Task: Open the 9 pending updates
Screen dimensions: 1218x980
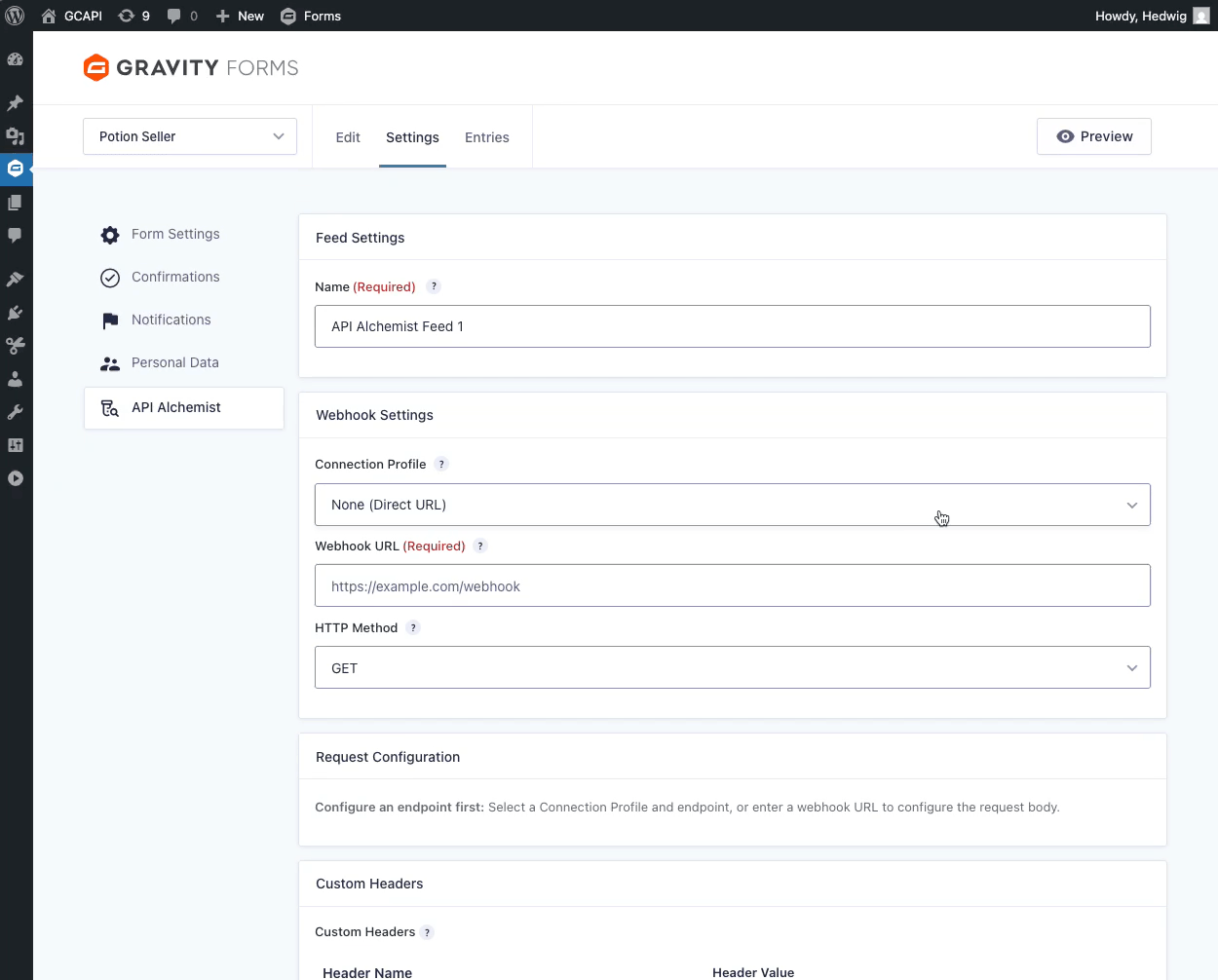Action: (x=134, y=16)
